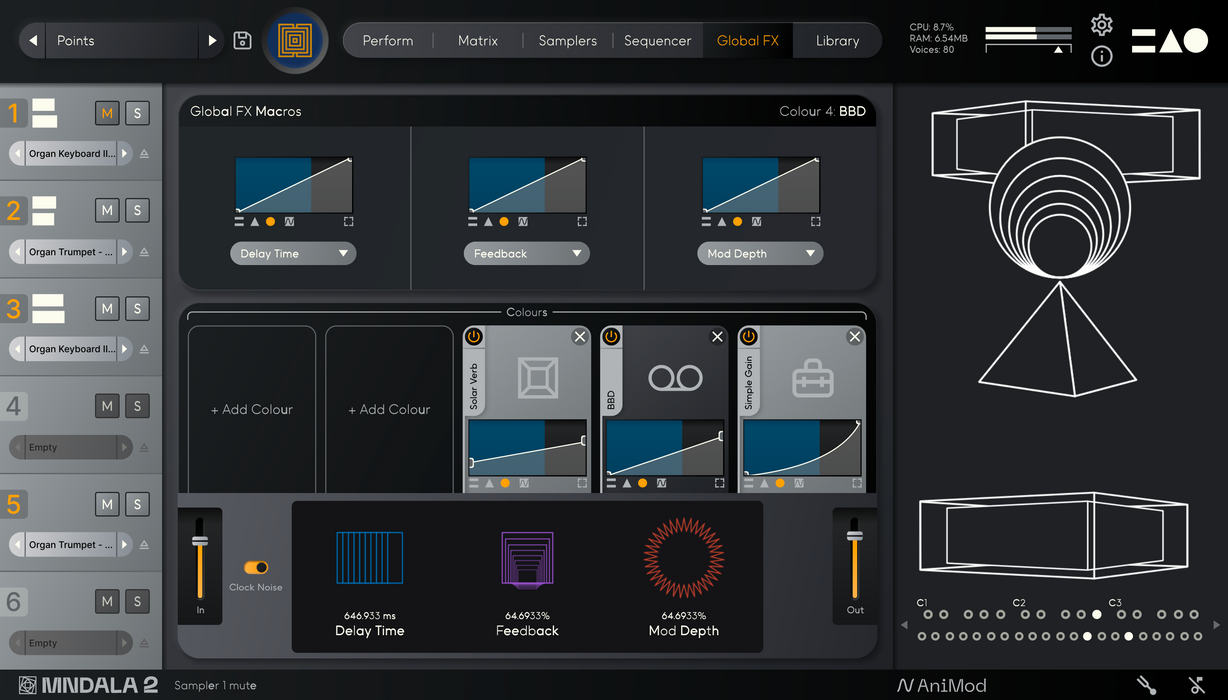Click the BBD tape reel icon
The image size is (1228, 700).
click(x=675, y=378)
